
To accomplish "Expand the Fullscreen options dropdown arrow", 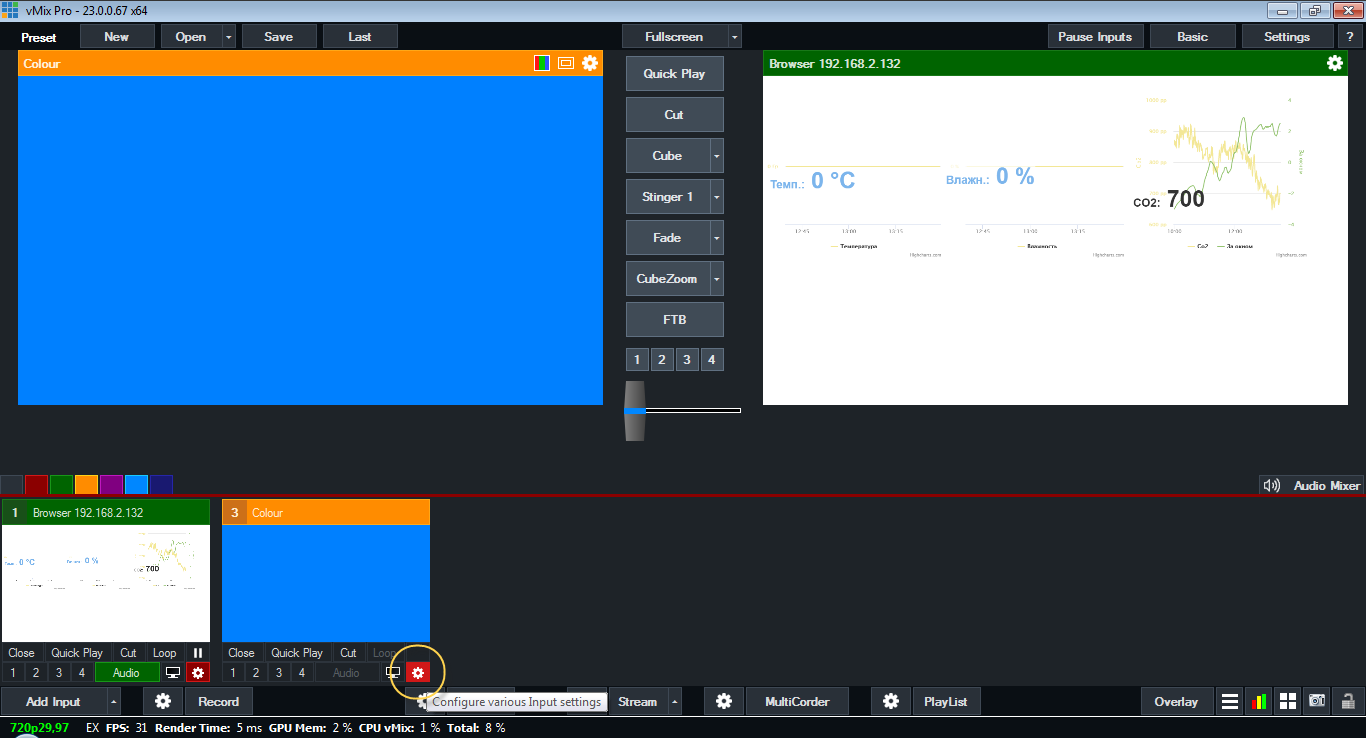I will pyautogui.click(x=735, y=37).
